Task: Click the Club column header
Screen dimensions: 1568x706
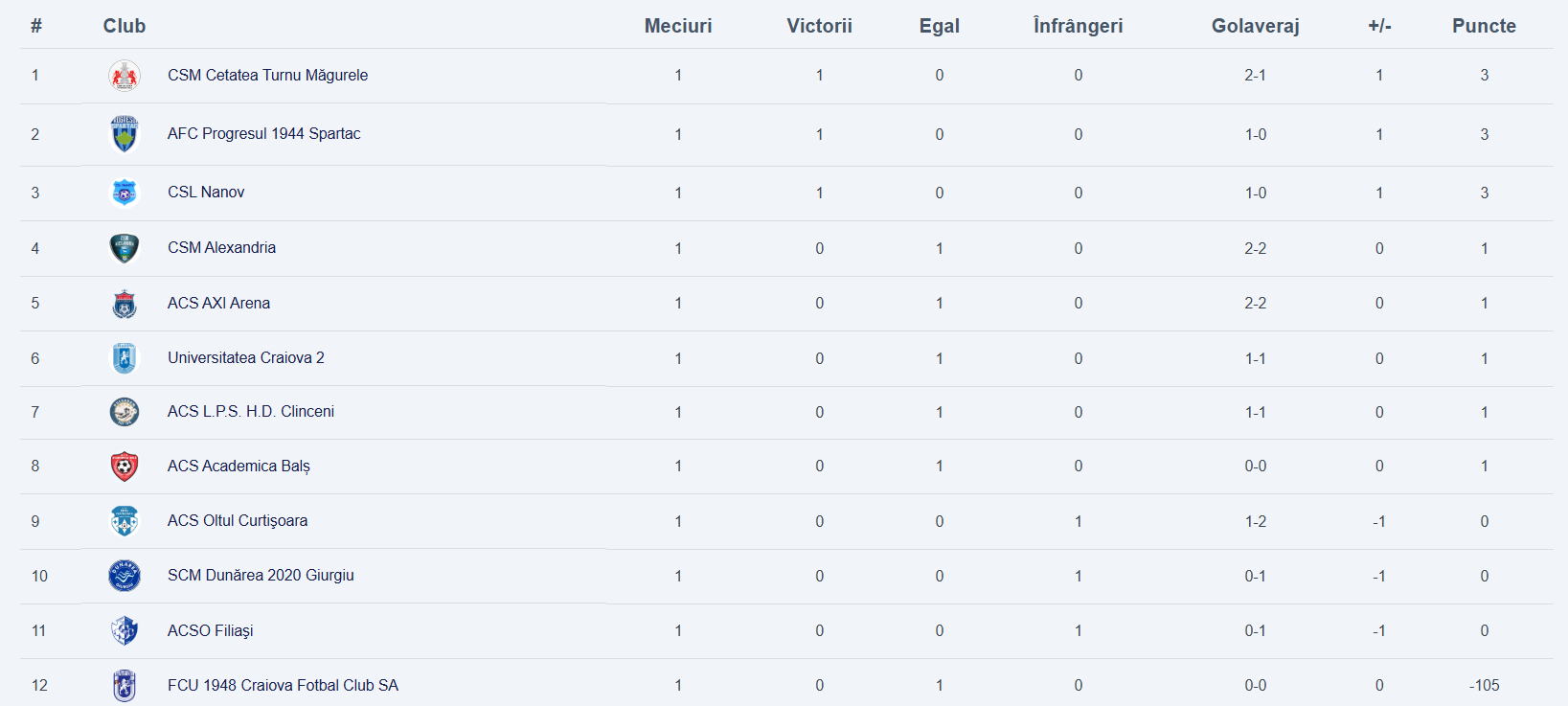Action: [125, 26]
